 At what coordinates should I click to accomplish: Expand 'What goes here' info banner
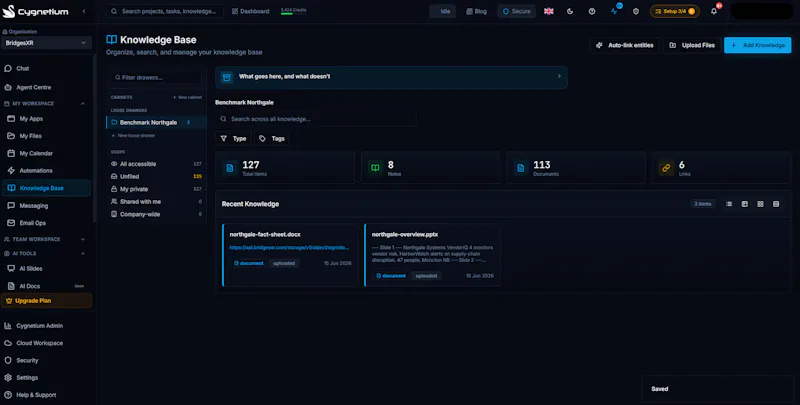pos(391,77)
